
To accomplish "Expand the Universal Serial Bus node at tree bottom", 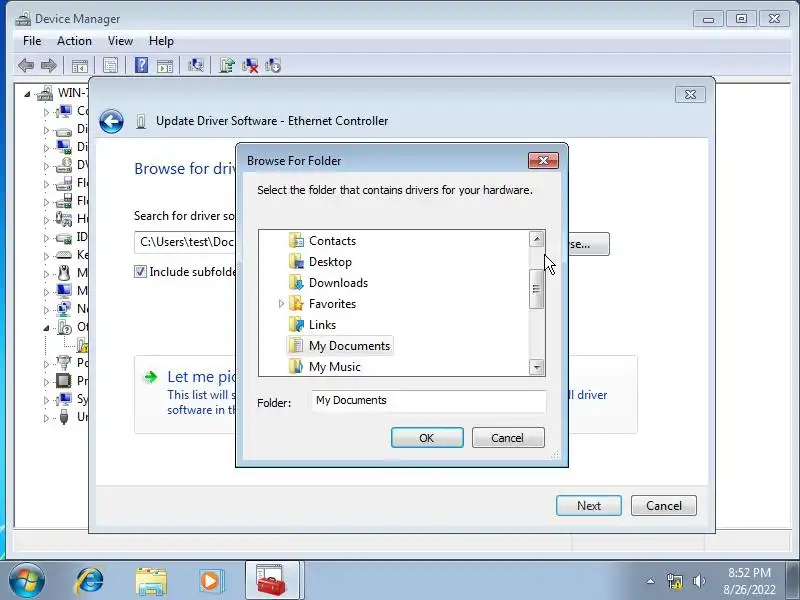I will coord(46,418).
